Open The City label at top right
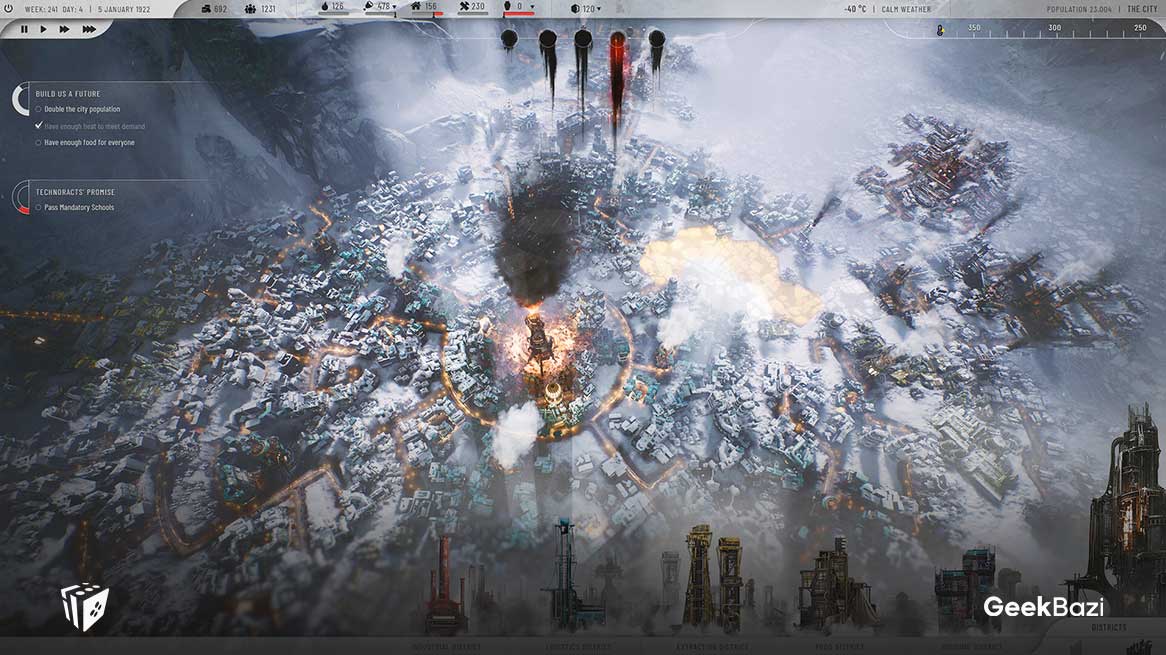This screenshot has height=655, width=1166. [x=1142, y=9]
